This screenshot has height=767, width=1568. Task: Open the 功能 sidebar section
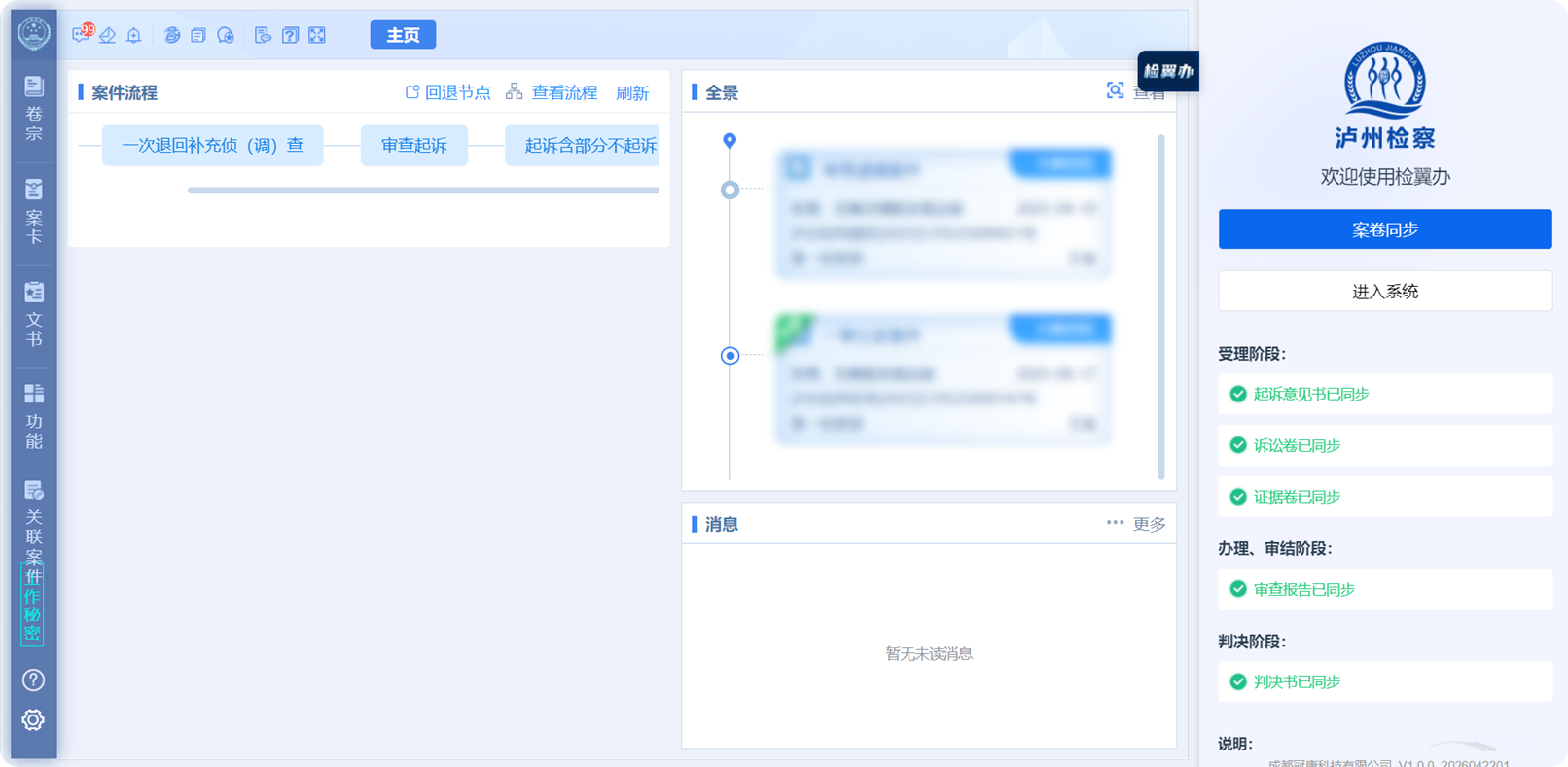click(34, 416)
